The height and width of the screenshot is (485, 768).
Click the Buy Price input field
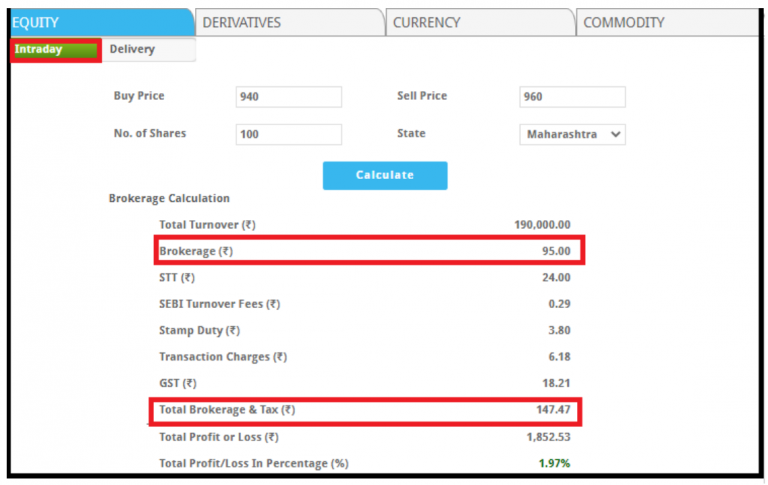(x=288, y=97)
